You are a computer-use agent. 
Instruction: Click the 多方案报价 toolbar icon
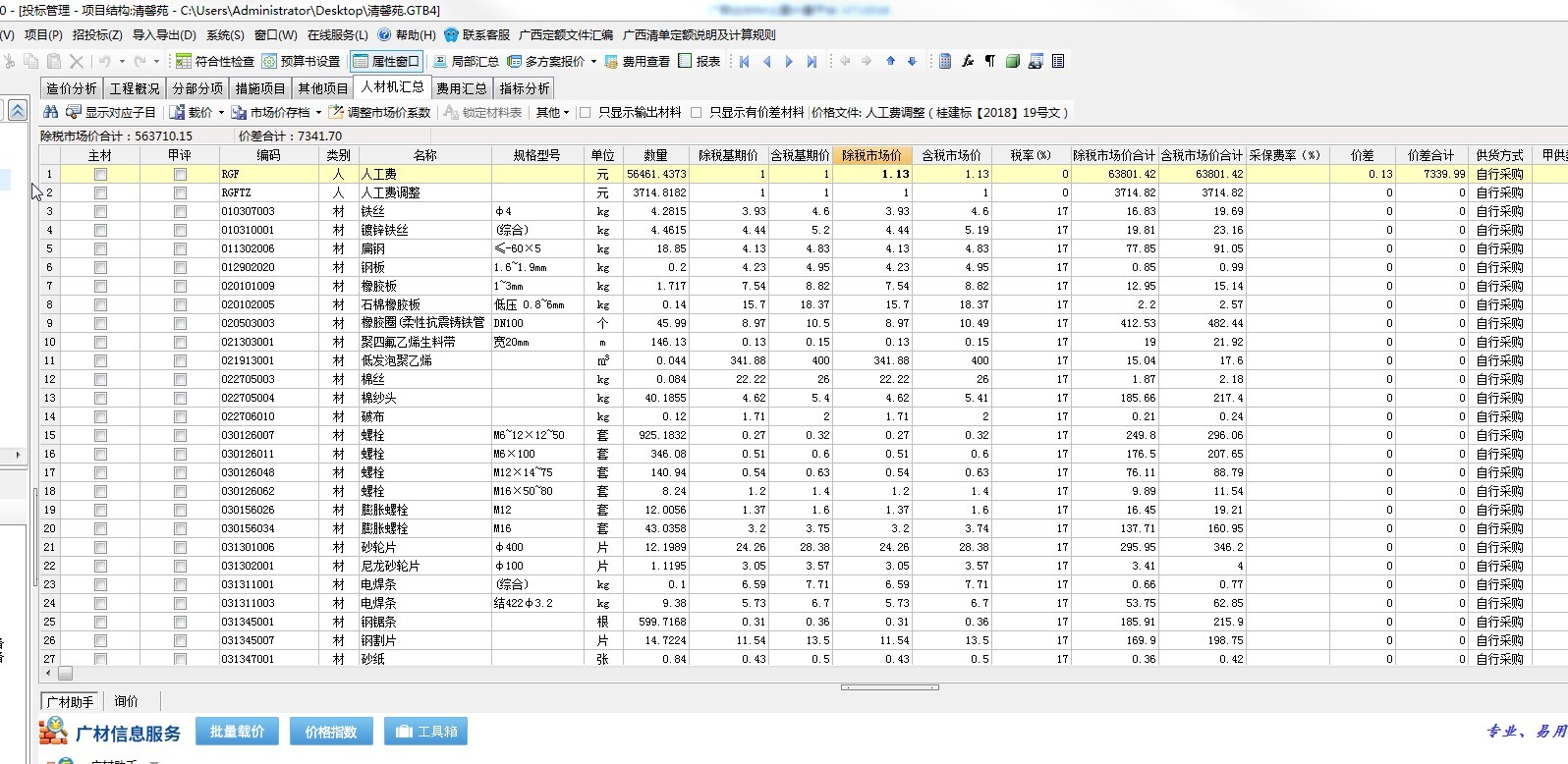[x=545, y=61]
